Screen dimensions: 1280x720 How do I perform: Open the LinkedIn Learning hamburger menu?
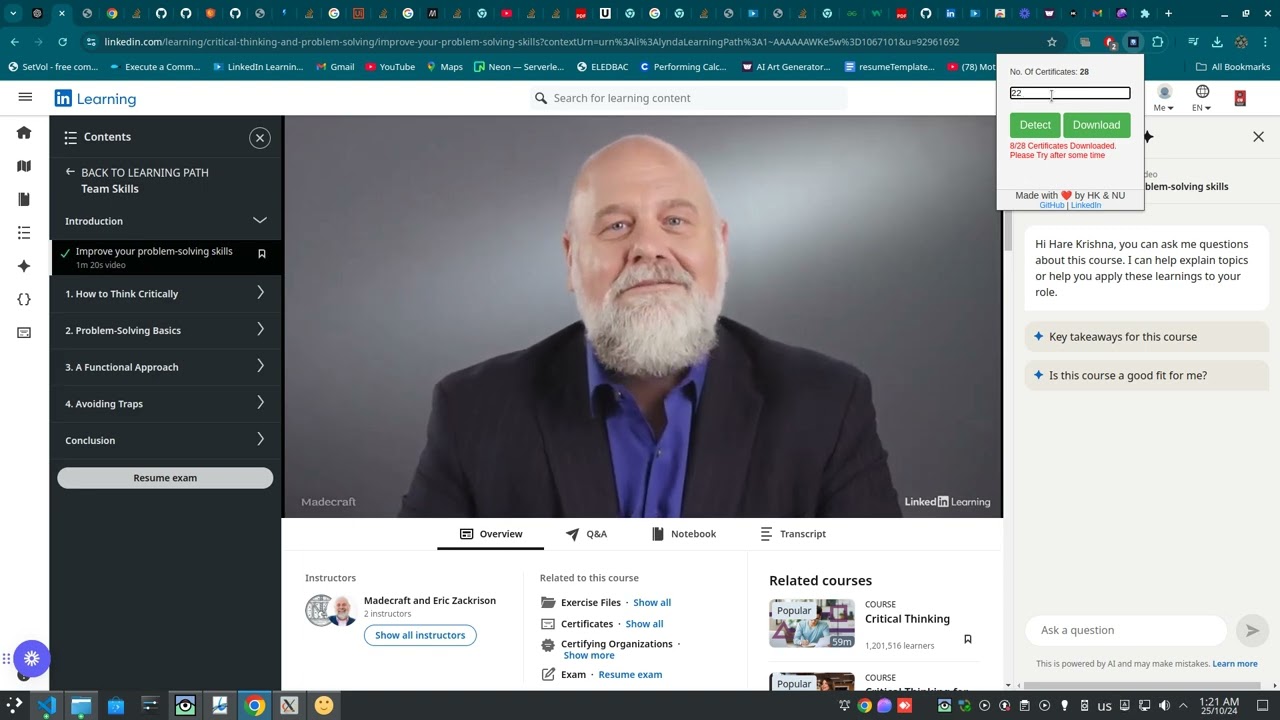click(25, 97)
